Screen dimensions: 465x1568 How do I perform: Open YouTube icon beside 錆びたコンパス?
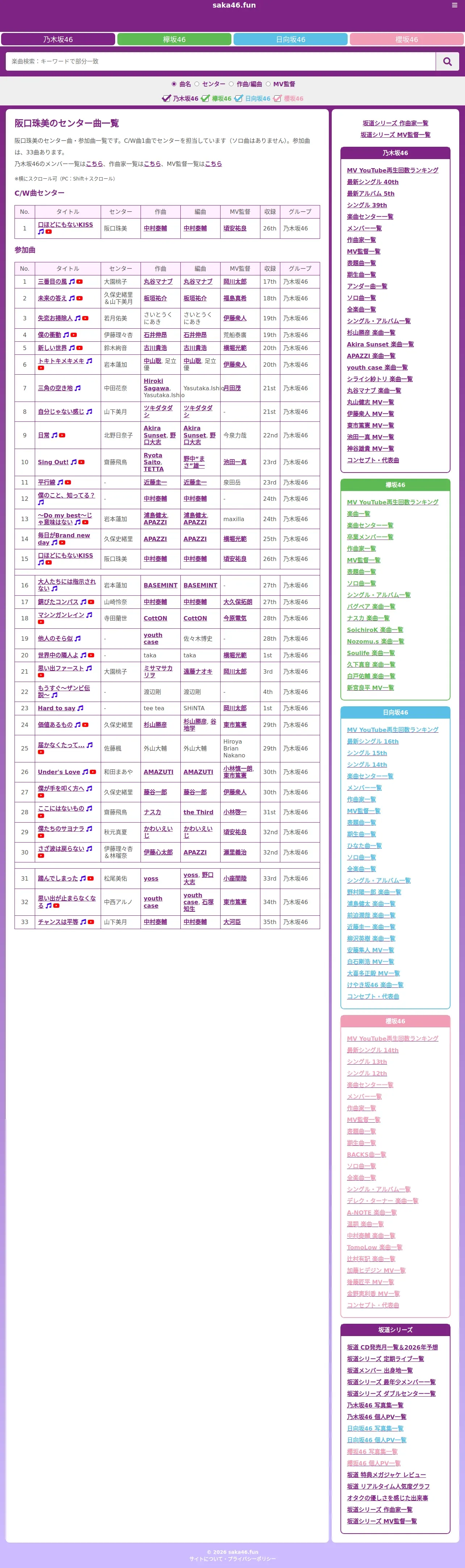(x=91, y=602)
